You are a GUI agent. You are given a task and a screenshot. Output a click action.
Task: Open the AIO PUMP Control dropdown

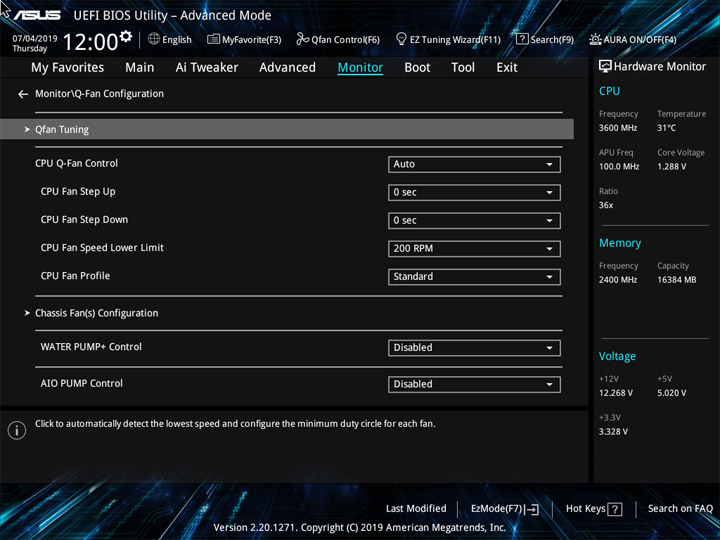tap(474, 384)
